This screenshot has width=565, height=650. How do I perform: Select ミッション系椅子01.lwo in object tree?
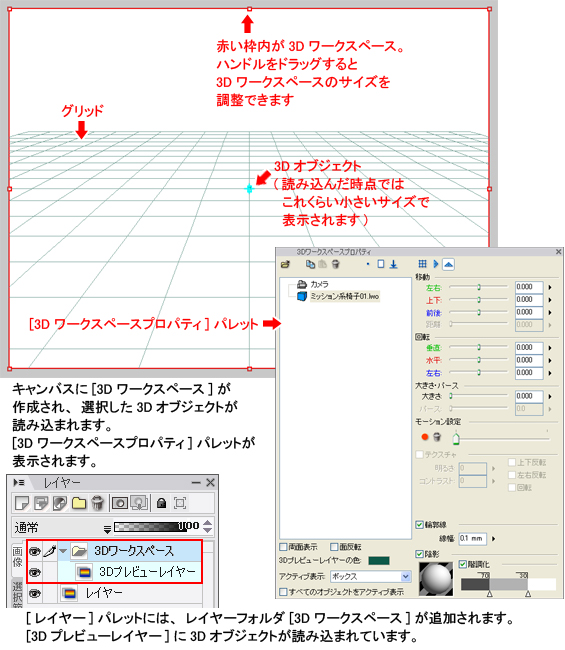coord(344,296)
